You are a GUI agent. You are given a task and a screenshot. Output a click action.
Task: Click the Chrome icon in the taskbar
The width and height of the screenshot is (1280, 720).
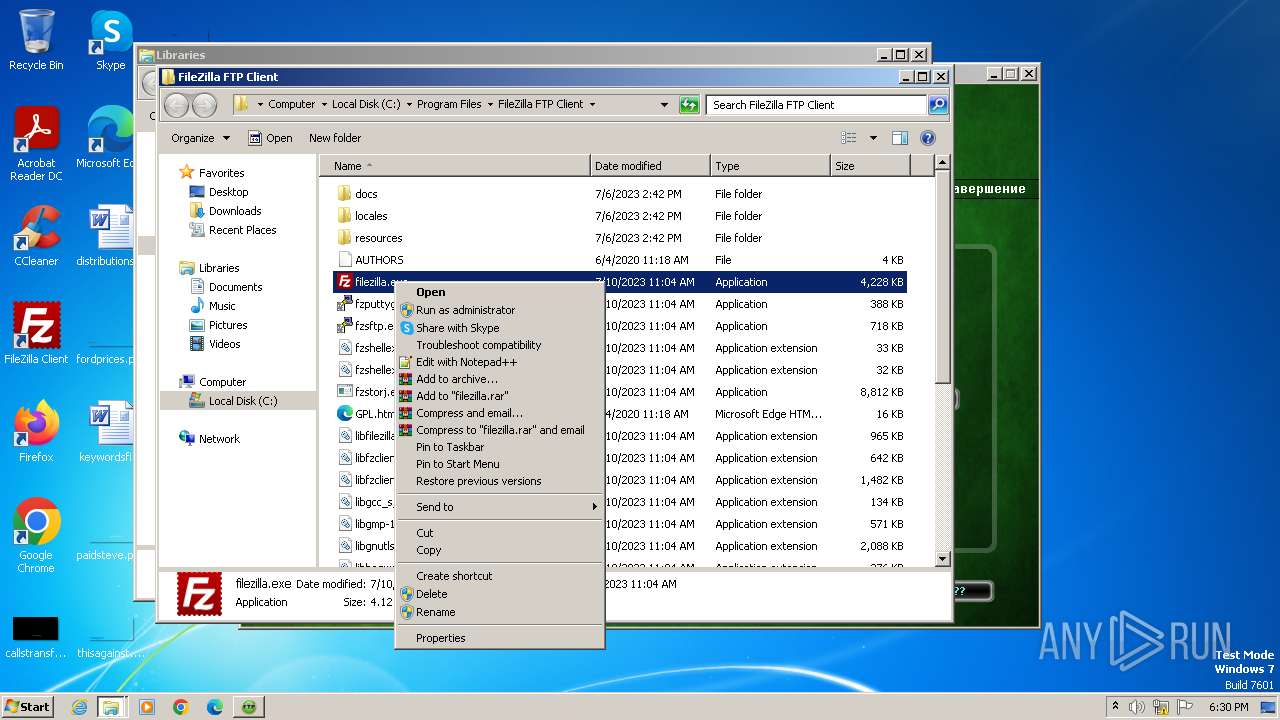click(x=181, y=707)
